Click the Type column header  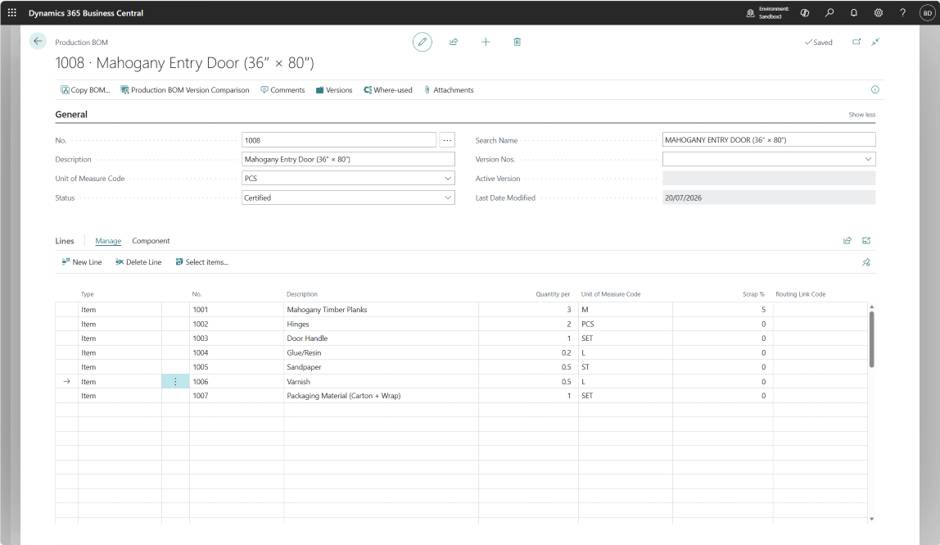tap(88, 294)
